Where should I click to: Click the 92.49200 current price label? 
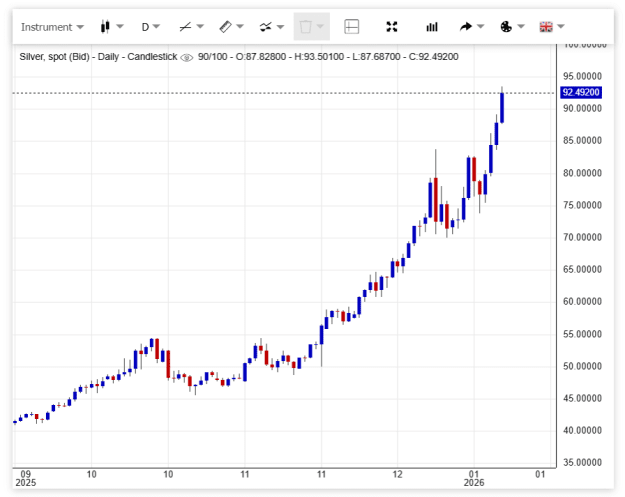point(581,92)
